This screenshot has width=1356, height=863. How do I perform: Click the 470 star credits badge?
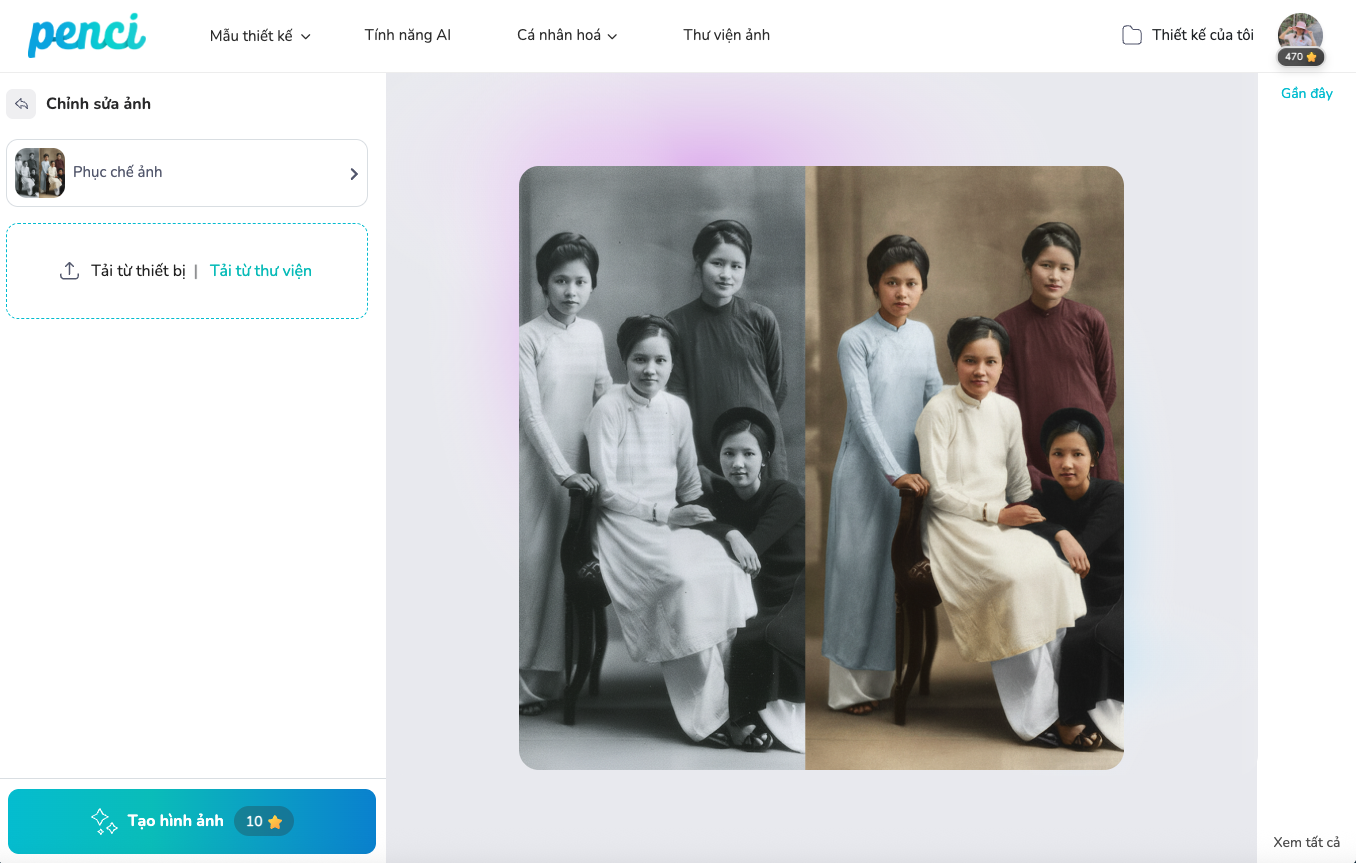pos(1300,57)
